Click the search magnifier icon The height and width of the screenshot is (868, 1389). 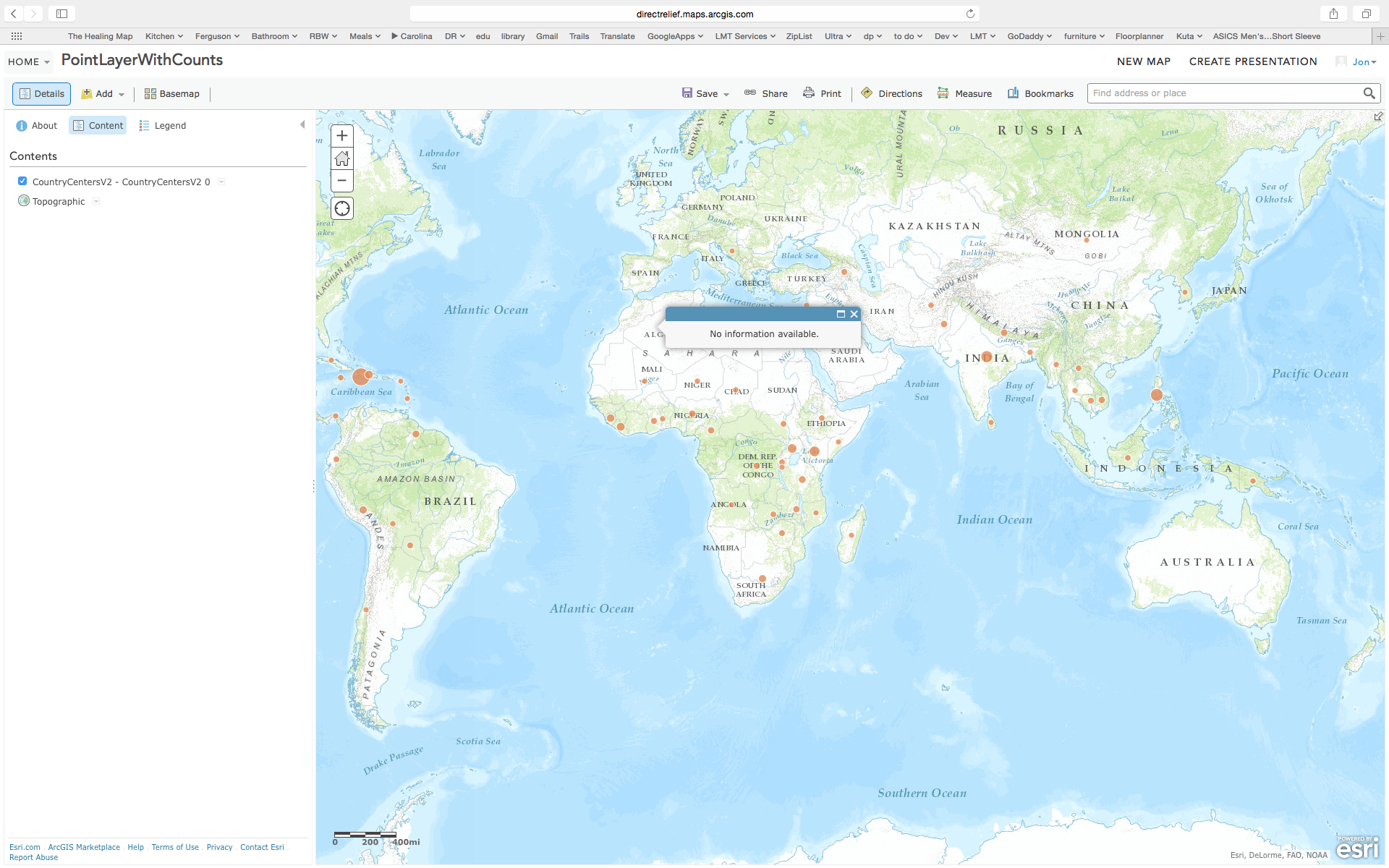pyautogui.click(x=1369, y=93)
